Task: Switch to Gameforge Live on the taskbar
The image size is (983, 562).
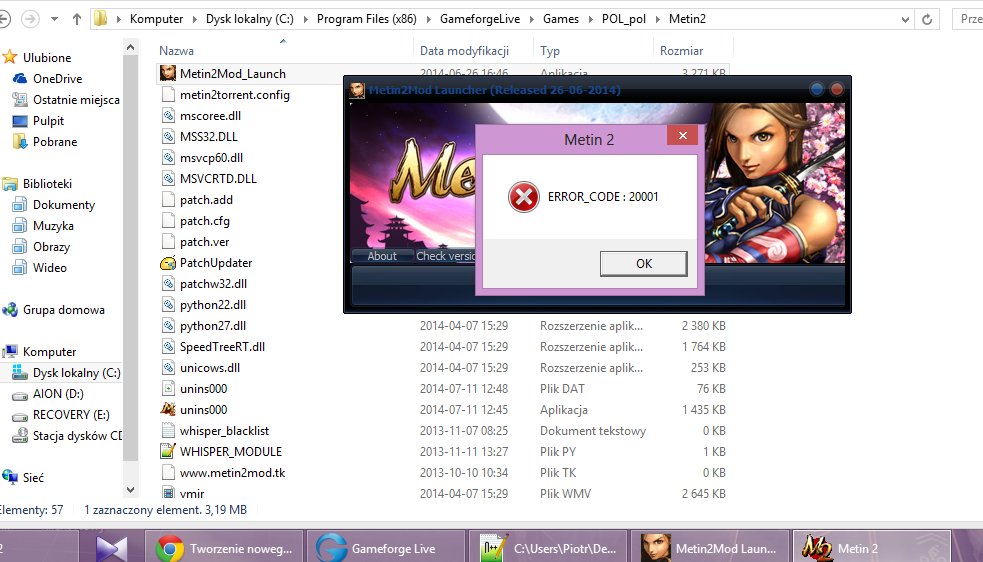Action: pos(385,547)
